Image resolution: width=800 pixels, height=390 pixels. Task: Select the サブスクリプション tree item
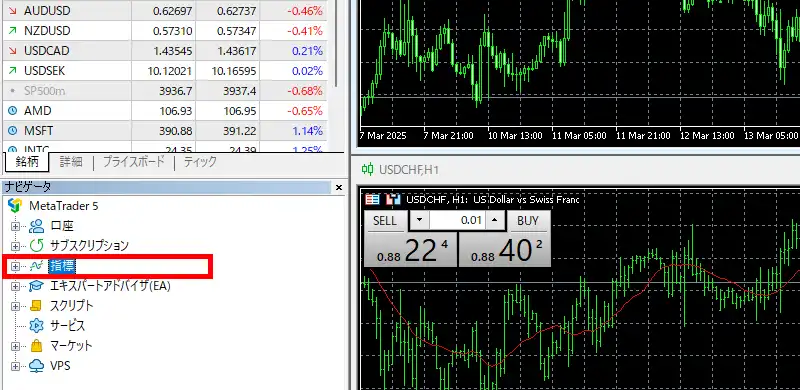pyautogui.click(x=89, y=246)
